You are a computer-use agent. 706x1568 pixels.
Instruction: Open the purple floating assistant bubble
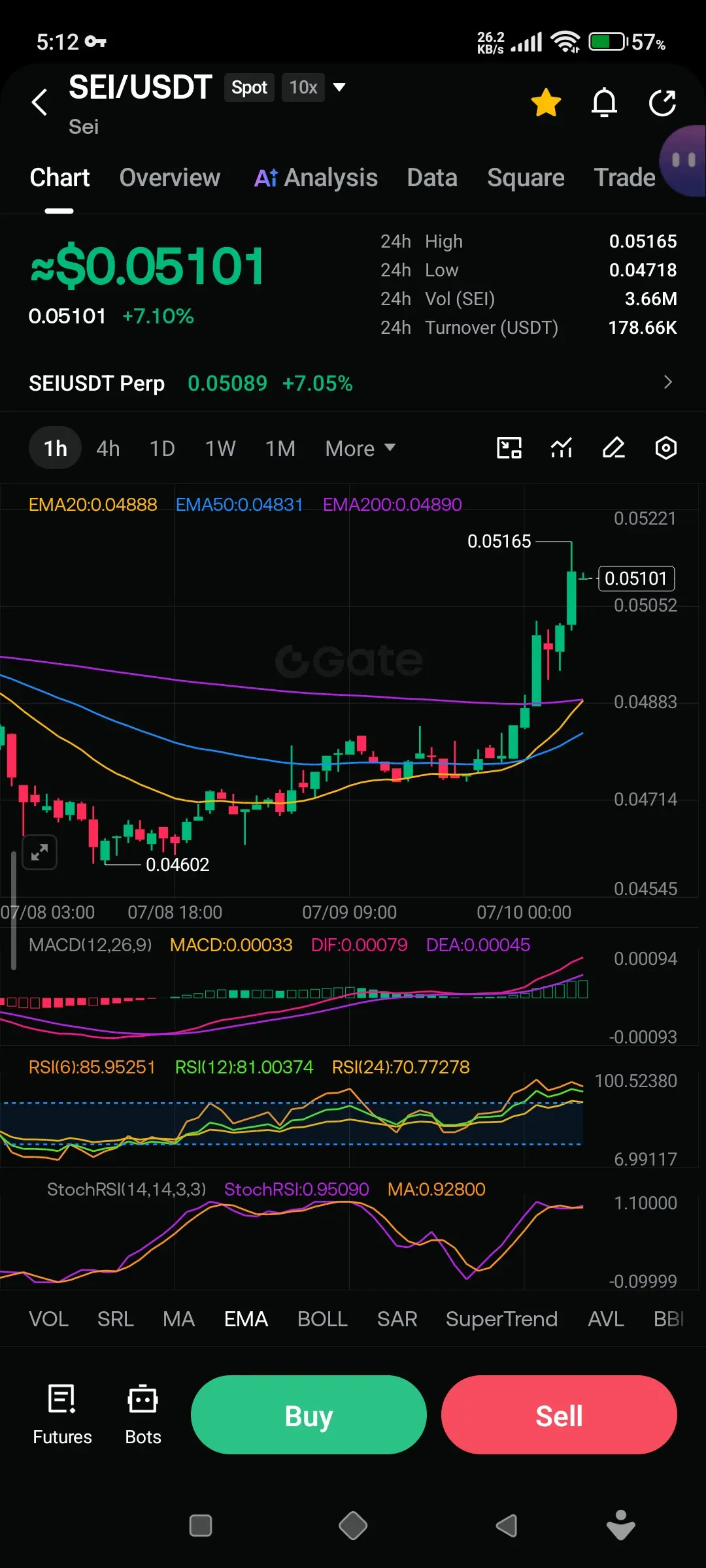tap(682, 161)
